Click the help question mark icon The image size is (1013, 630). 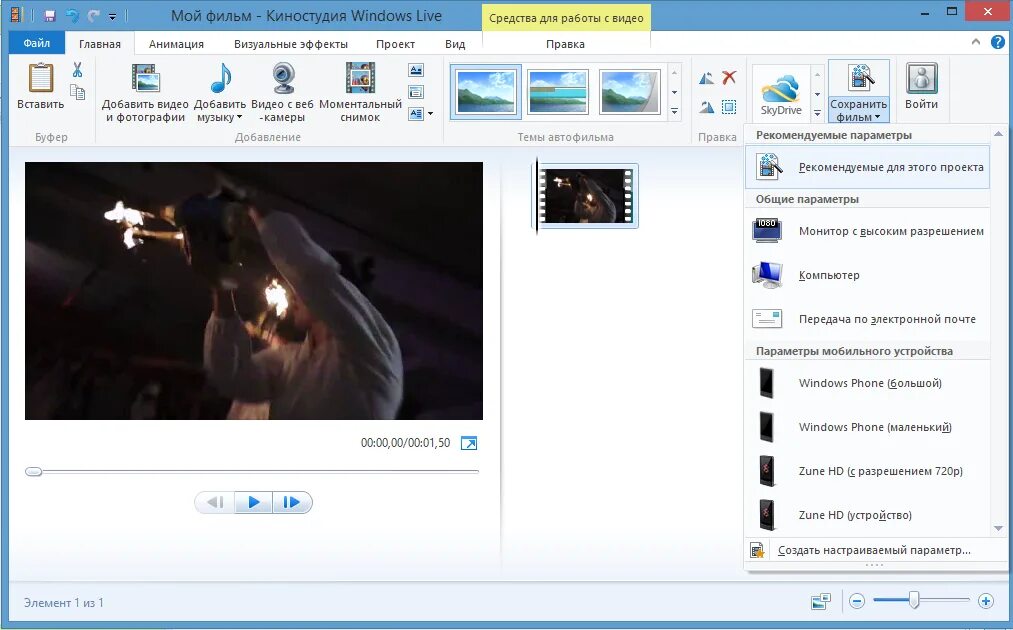[x=997, y=43]
